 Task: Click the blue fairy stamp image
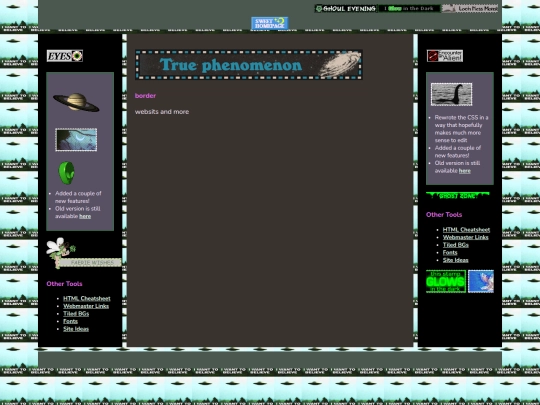pyautogui.click(x=481, y=281)
